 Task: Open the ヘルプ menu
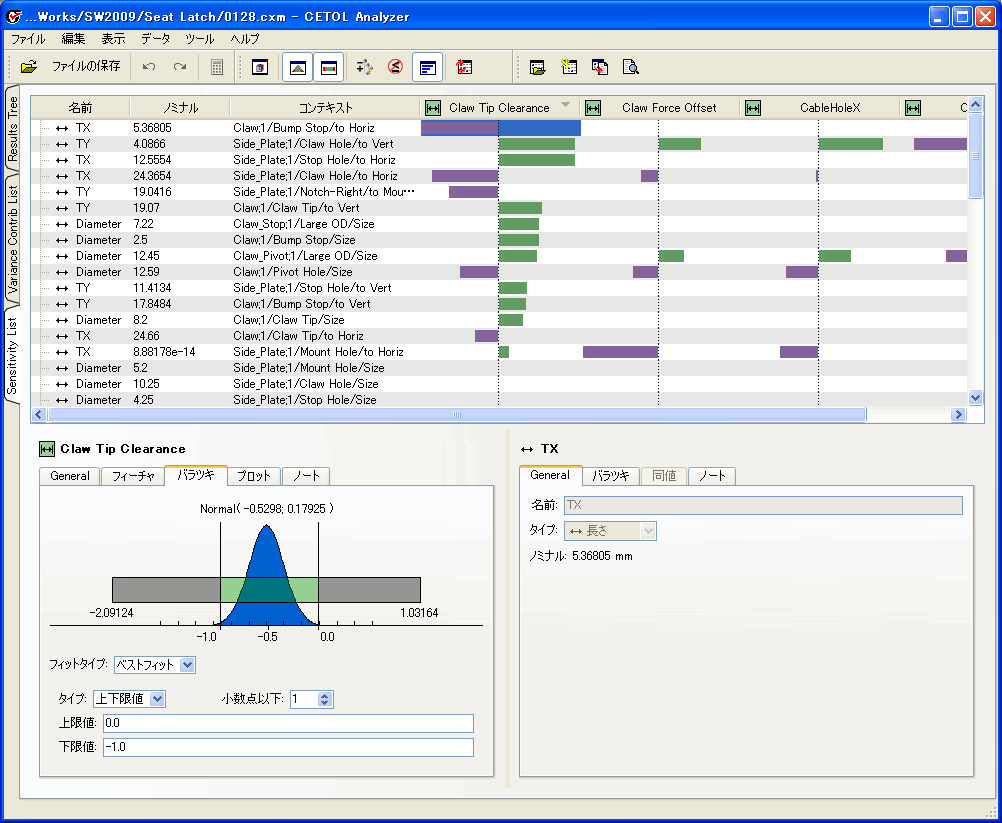[x=245, y=39]
